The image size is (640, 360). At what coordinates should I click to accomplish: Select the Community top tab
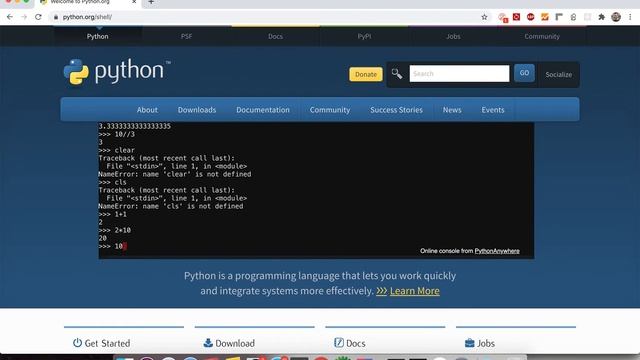[542, 36]
